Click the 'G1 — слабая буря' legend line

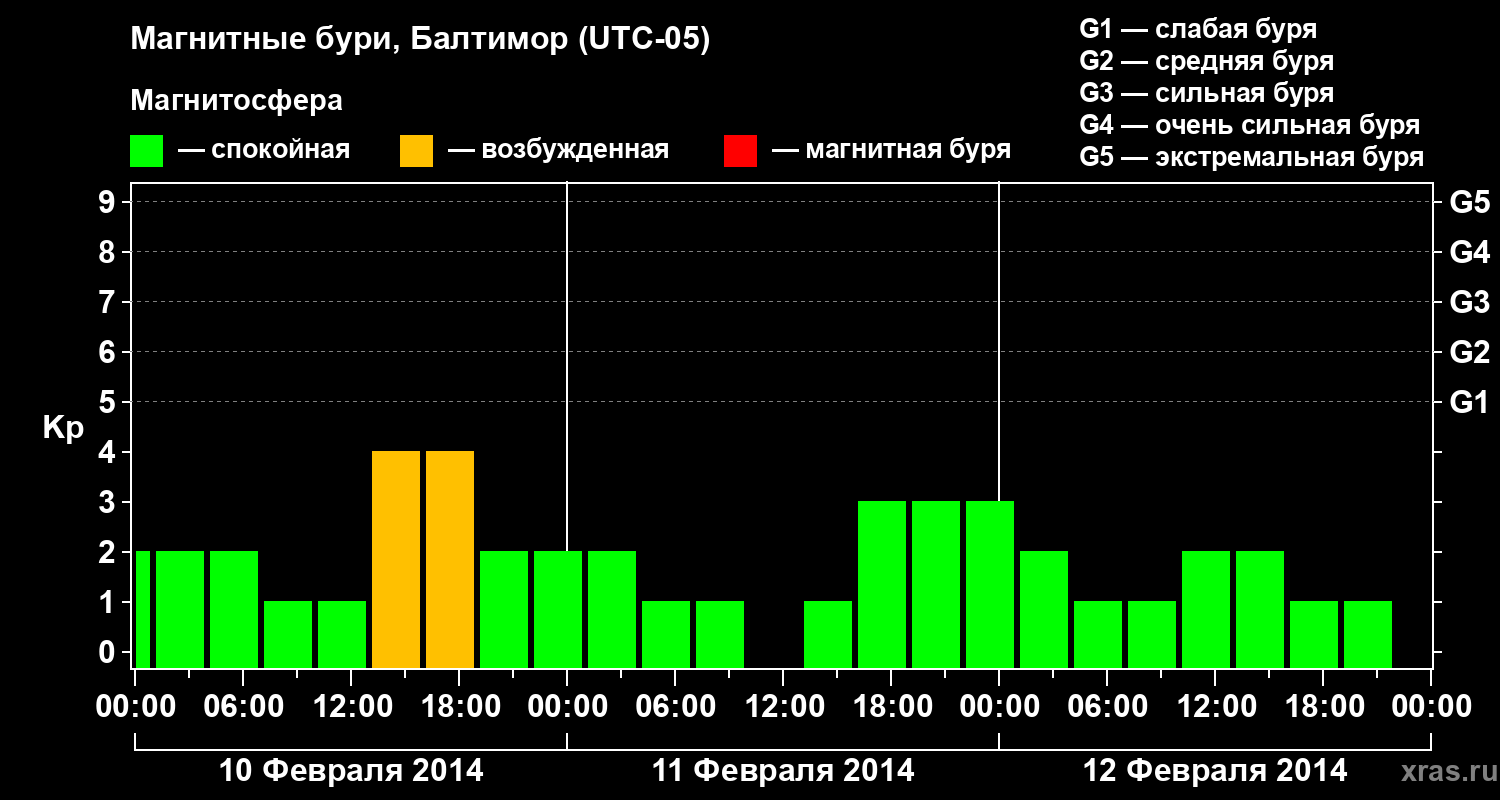[1198, 29]
